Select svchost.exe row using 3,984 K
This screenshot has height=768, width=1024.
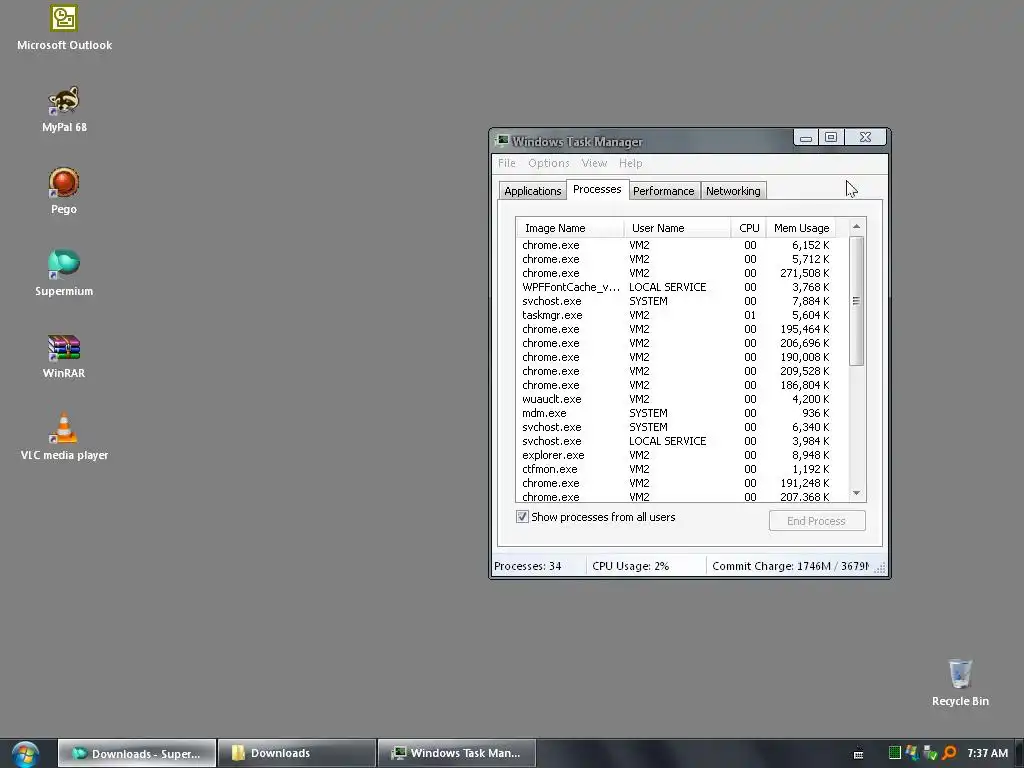676,441
